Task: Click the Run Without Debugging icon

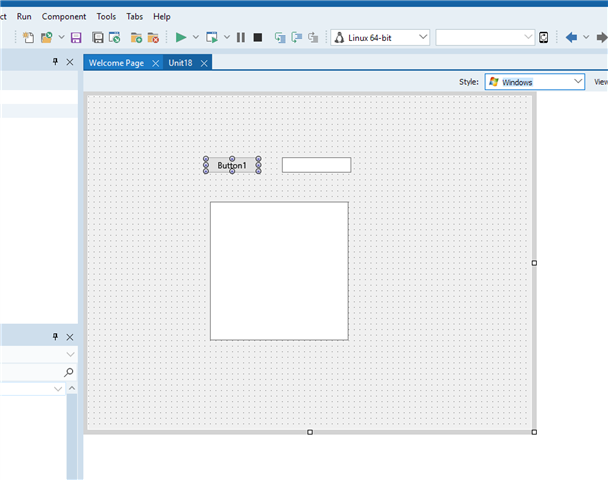Action: tap(212, 38)
